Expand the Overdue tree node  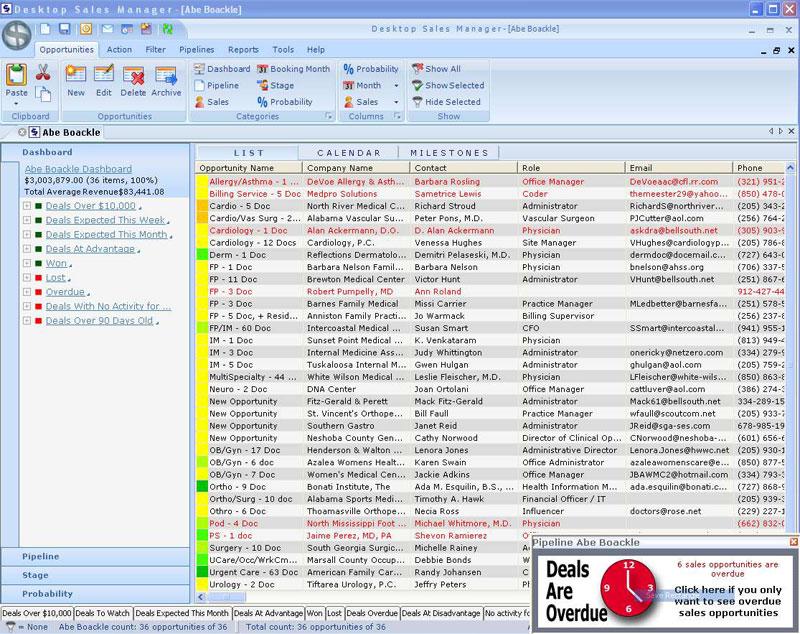pyautogui.click(x=27, y=292)
